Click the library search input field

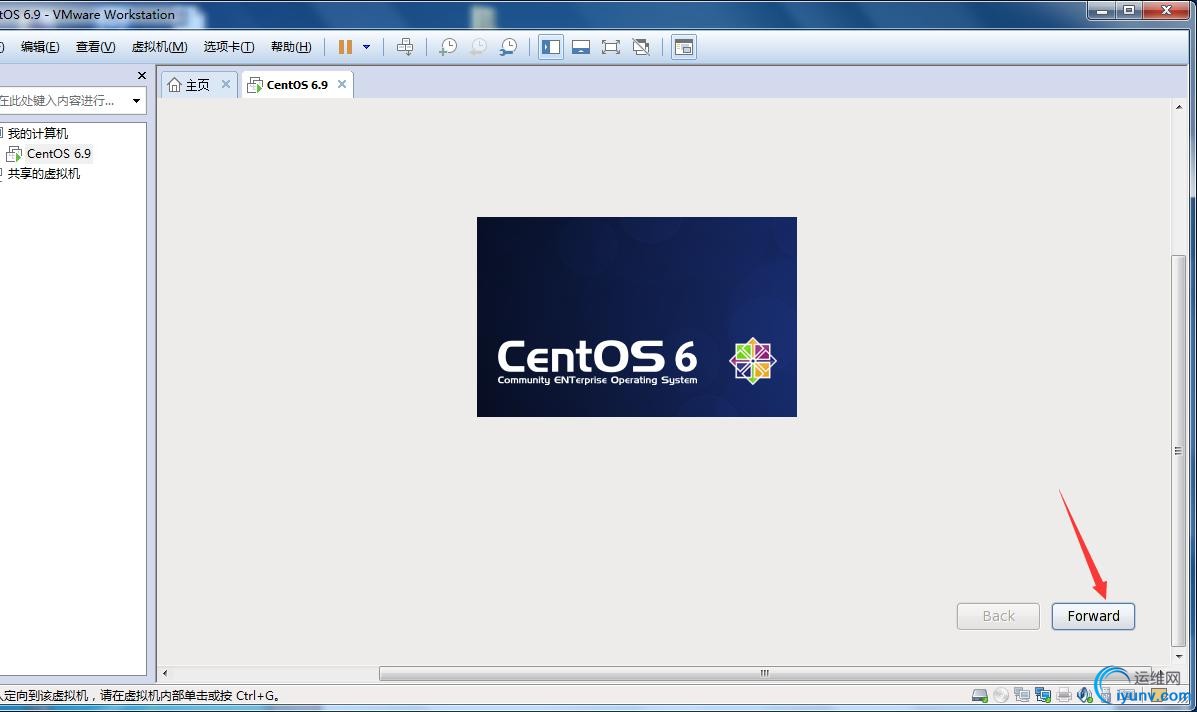(x=63, y=101)
